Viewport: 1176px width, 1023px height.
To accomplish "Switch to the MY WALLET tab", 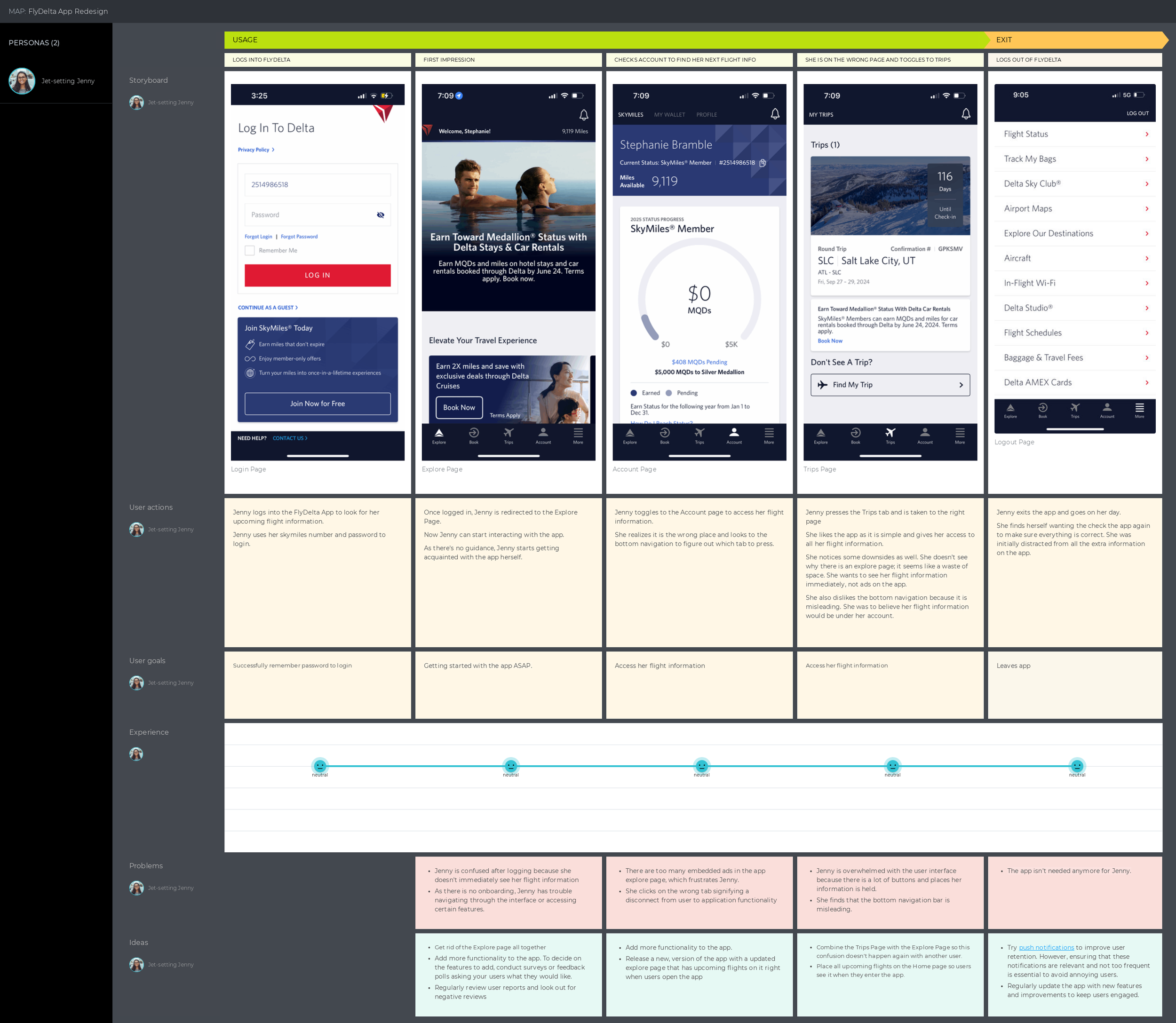I will pyautogui.click(x=669, y=115).
